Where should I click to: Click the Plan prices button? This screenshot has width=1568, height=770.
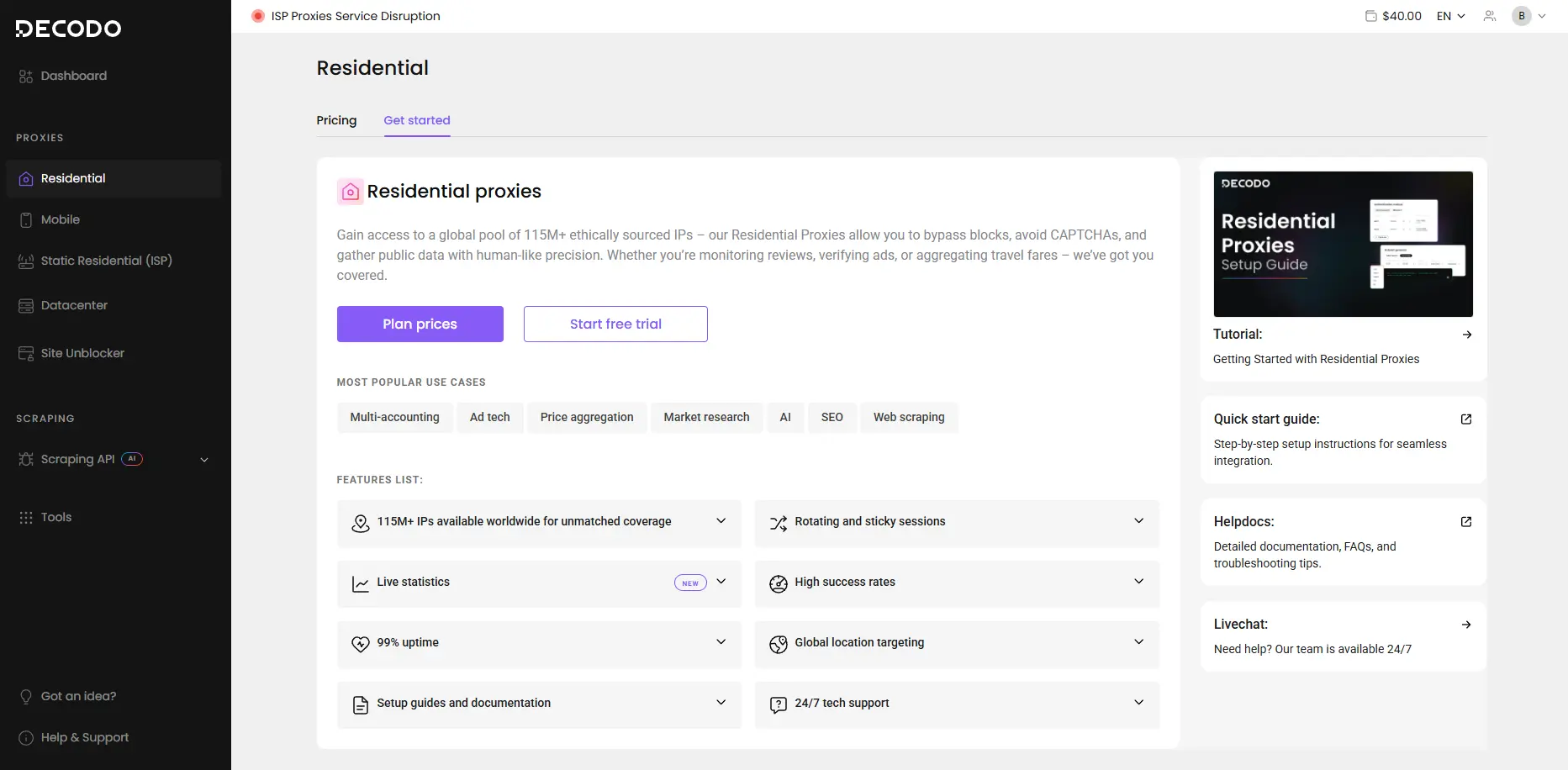(420, 324)
